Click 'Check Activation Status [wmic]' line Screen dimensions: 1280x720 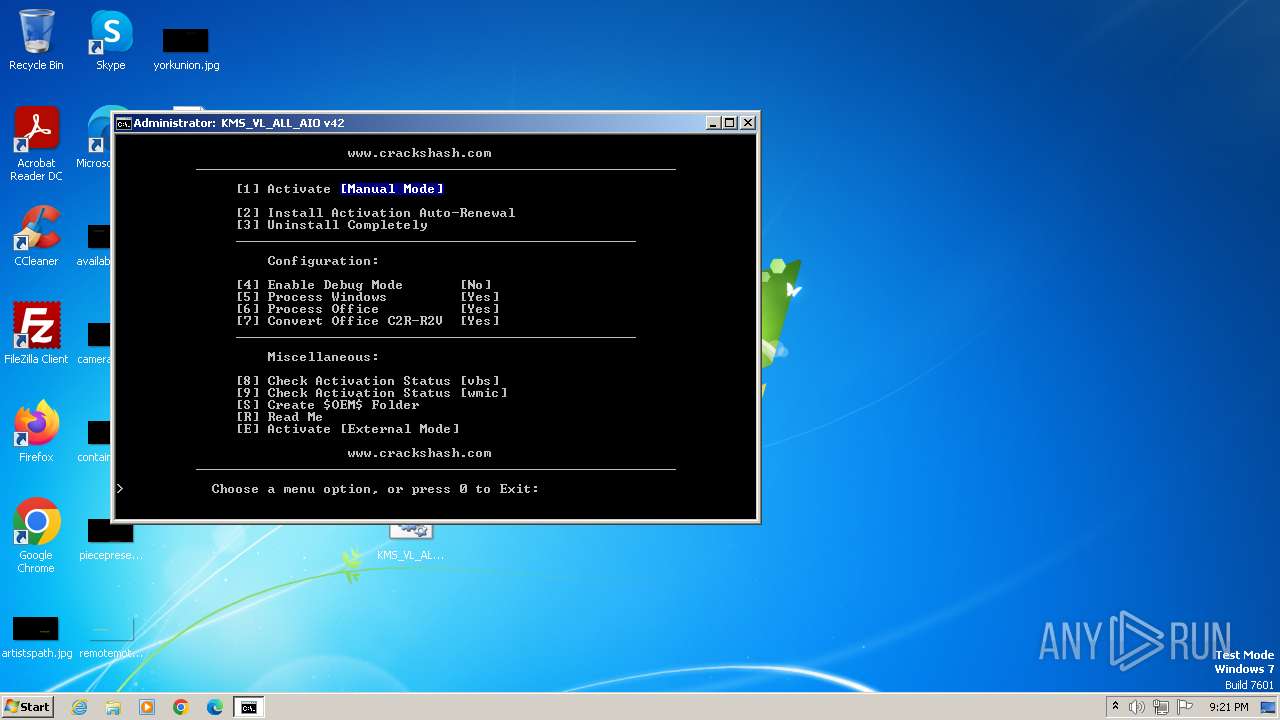pyautogui.click(x=372, y=393)
